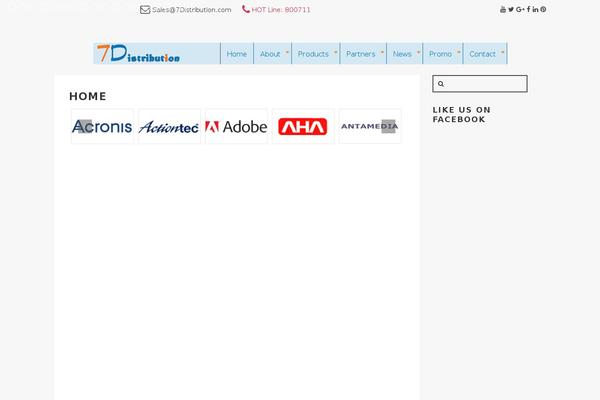The height and width of the screenshot is (400, 600).
Task: Click the HOME page heading
Action: pos(88,96)
